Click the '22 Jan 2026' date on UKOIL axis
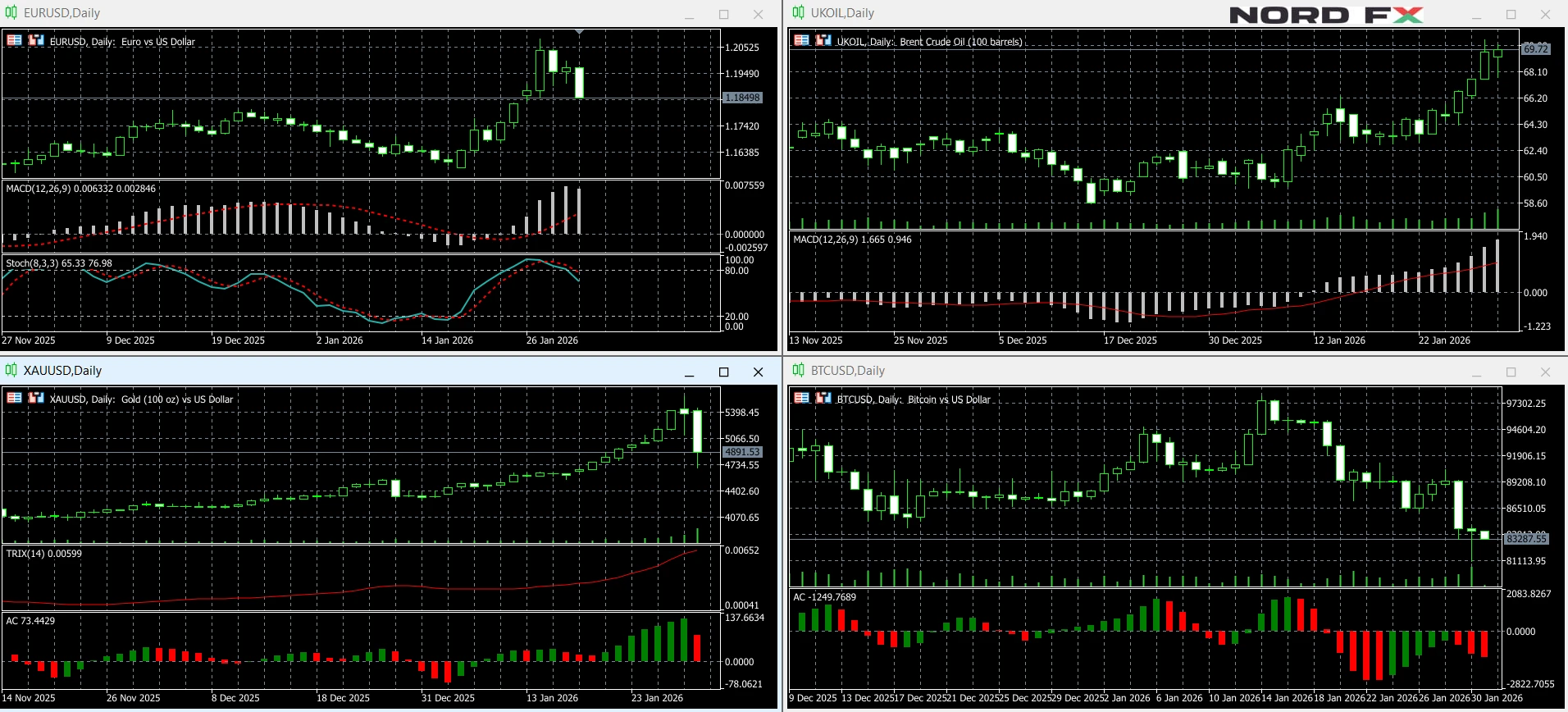Screen dimensions: 1568x712 pyautogui.click(x=1444, y=340)
